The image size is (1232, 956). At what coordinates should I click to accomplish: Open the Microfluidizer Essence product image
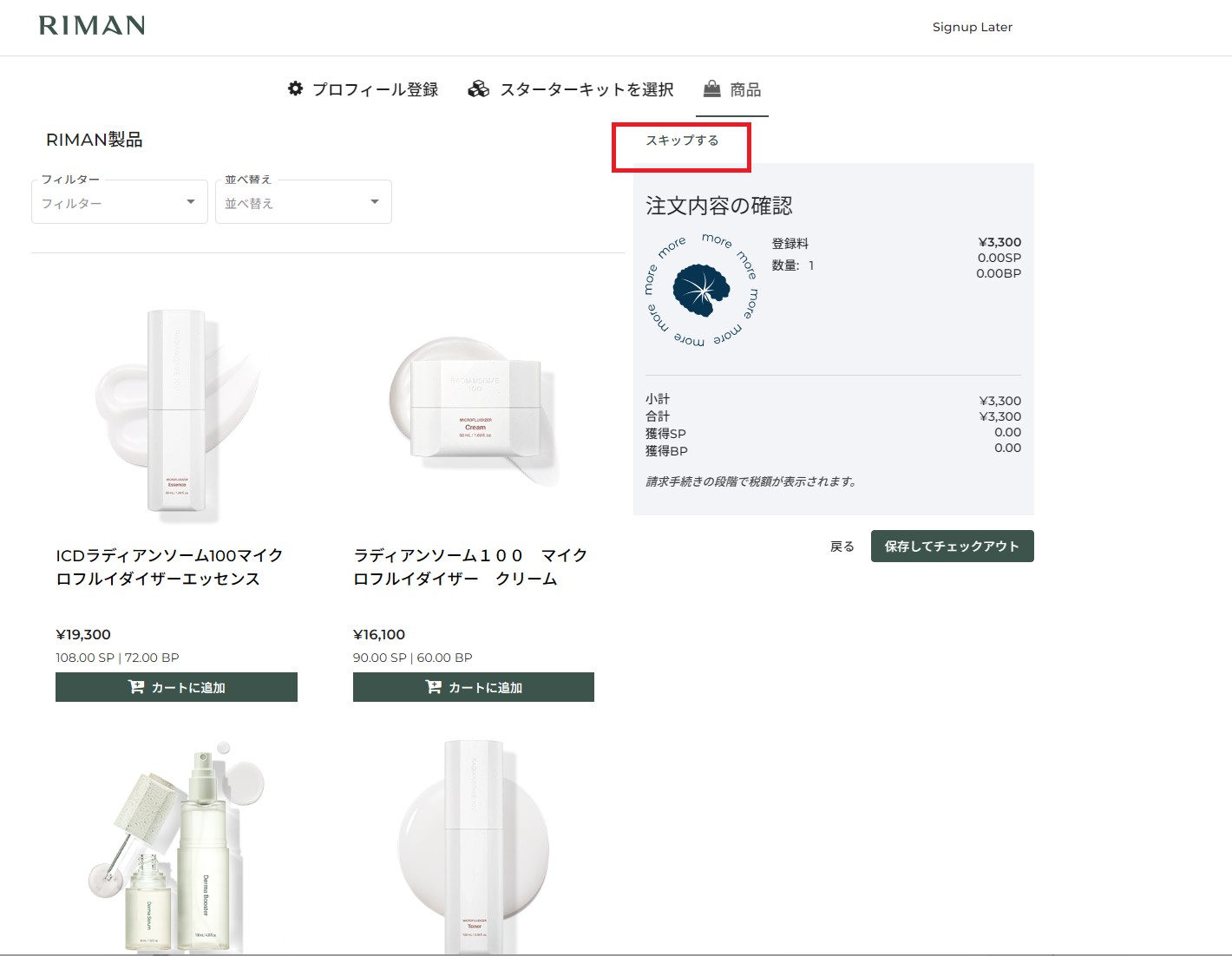[x=176, y=415]
